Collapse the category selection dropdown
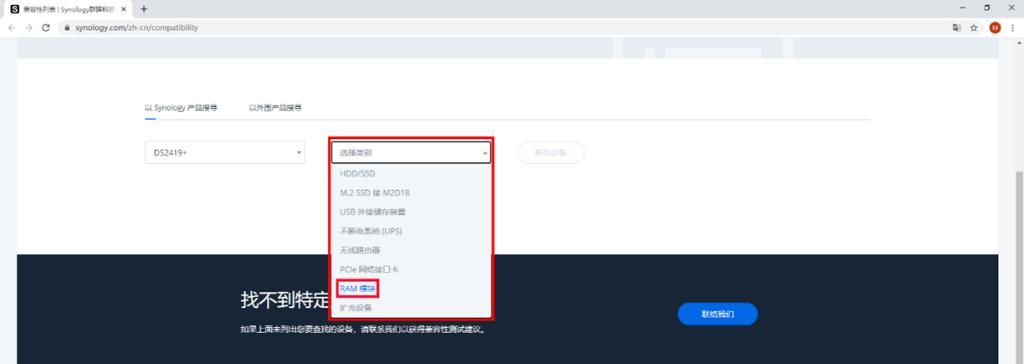 411,152
